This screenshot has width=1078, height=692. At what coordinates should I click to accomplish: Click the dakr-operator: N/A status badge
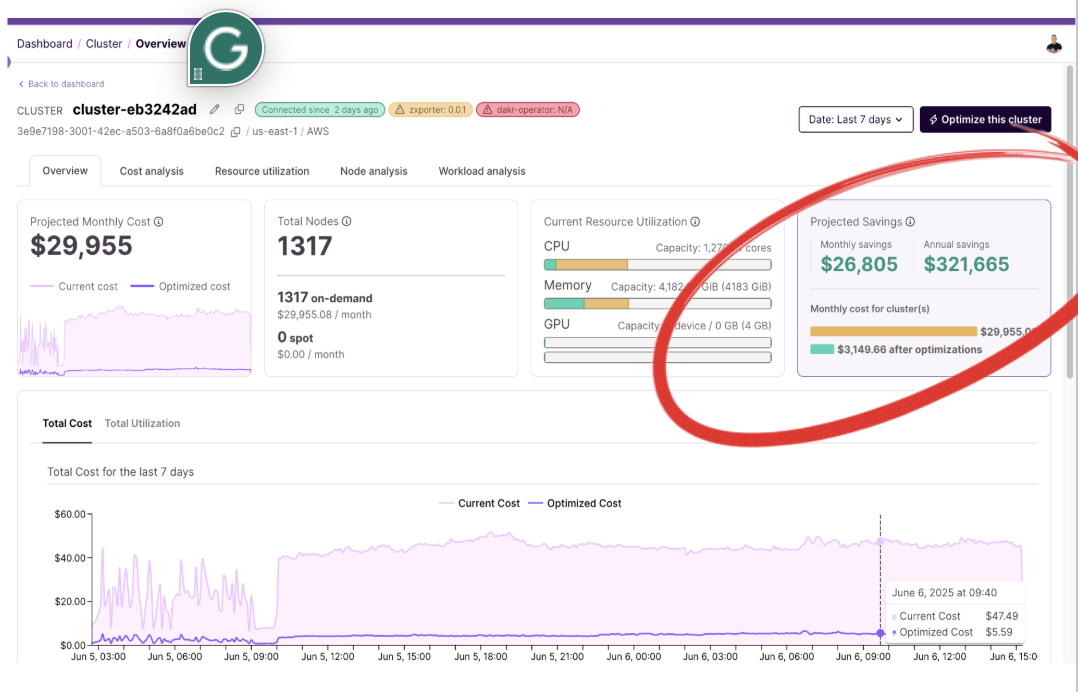pyautogui.click(x=528, y=110)
